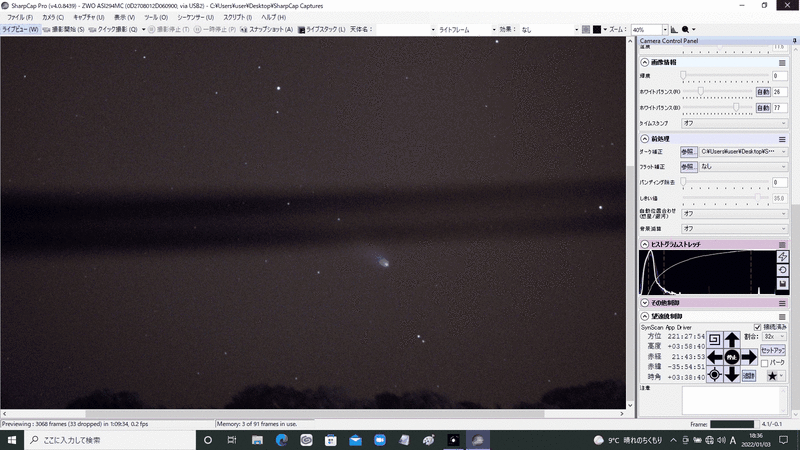Open the 自動位置合わせ dropdown
Screen dimensions: 800x450
click(734, 214)
